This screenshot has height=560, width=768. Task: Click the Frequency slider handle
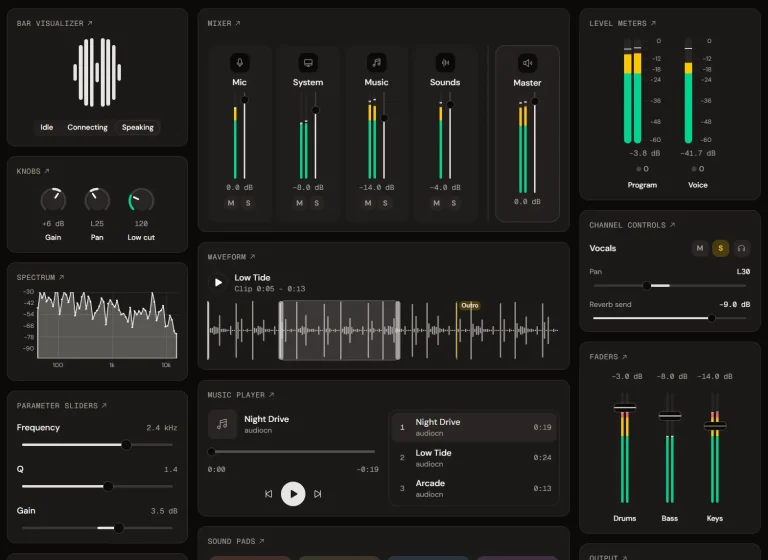point(126,445)
